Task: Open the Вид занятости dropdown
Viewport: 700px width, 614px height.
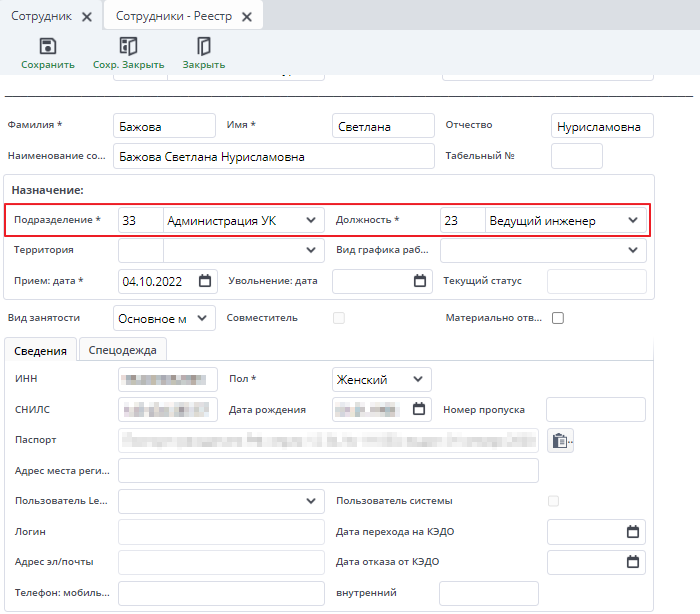Action: pos(202,318)
